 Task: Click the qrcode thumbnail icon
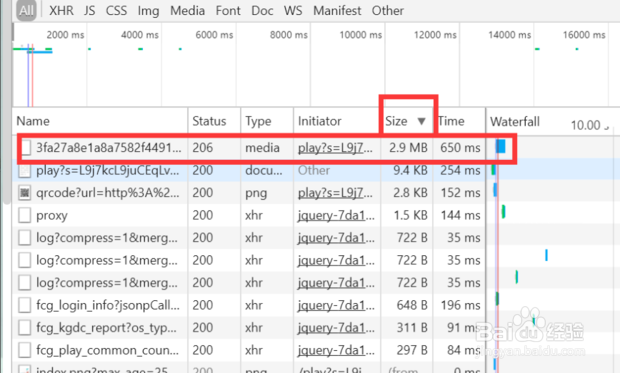pos(25,193)
